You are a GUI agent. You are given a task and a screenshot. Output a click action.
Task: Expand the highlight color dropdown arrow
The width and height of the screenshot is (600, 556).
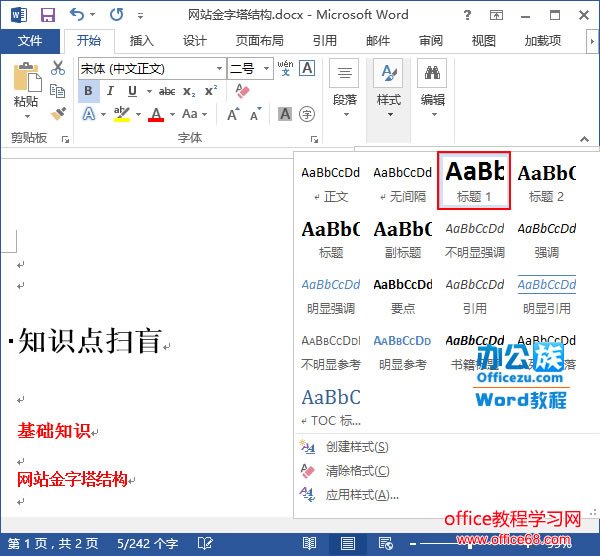click(139, 114)
